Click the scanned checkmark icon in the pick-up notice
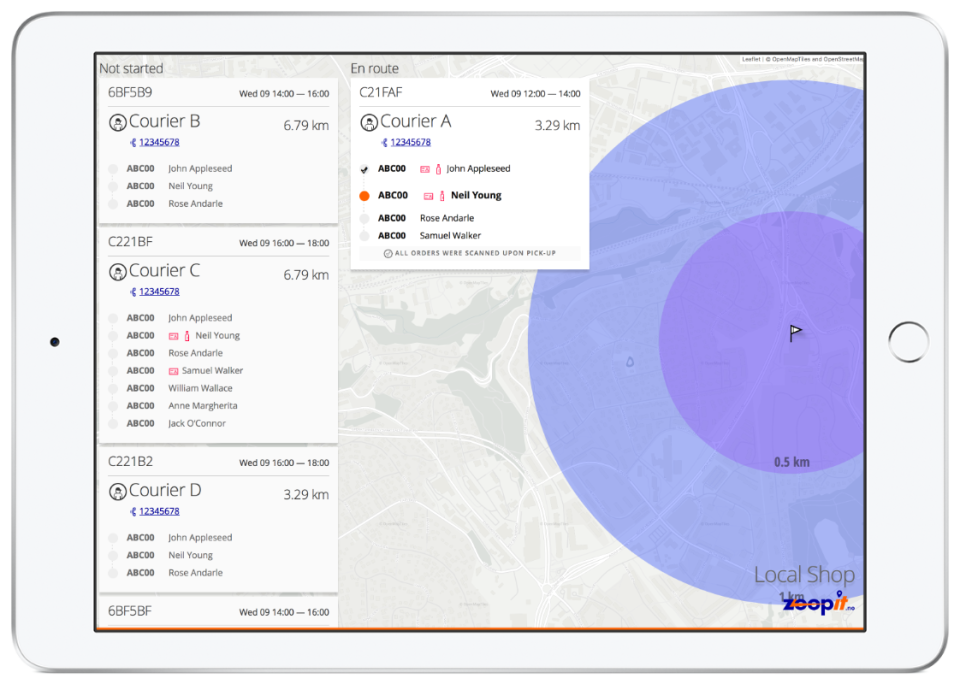960x684 pixels. (x=387, y=254)
